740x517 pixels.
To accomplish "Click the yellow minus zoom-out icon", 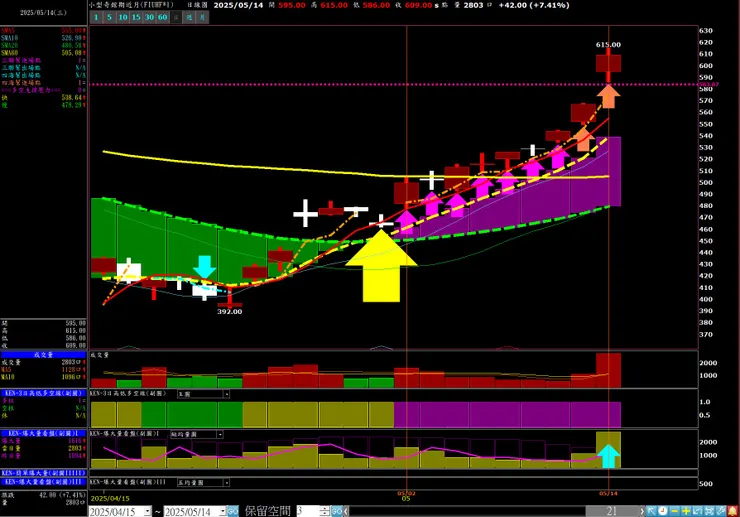I will 674,511.
